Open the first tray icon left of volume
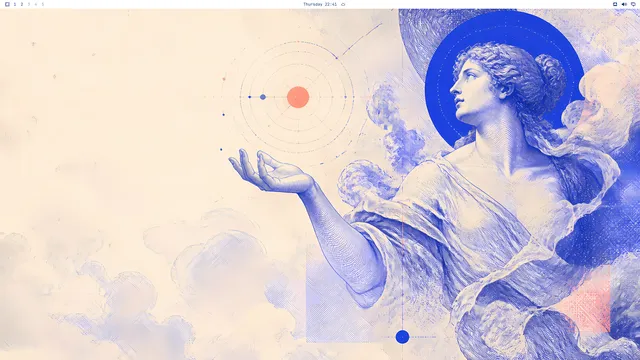 tap(615, 4)
